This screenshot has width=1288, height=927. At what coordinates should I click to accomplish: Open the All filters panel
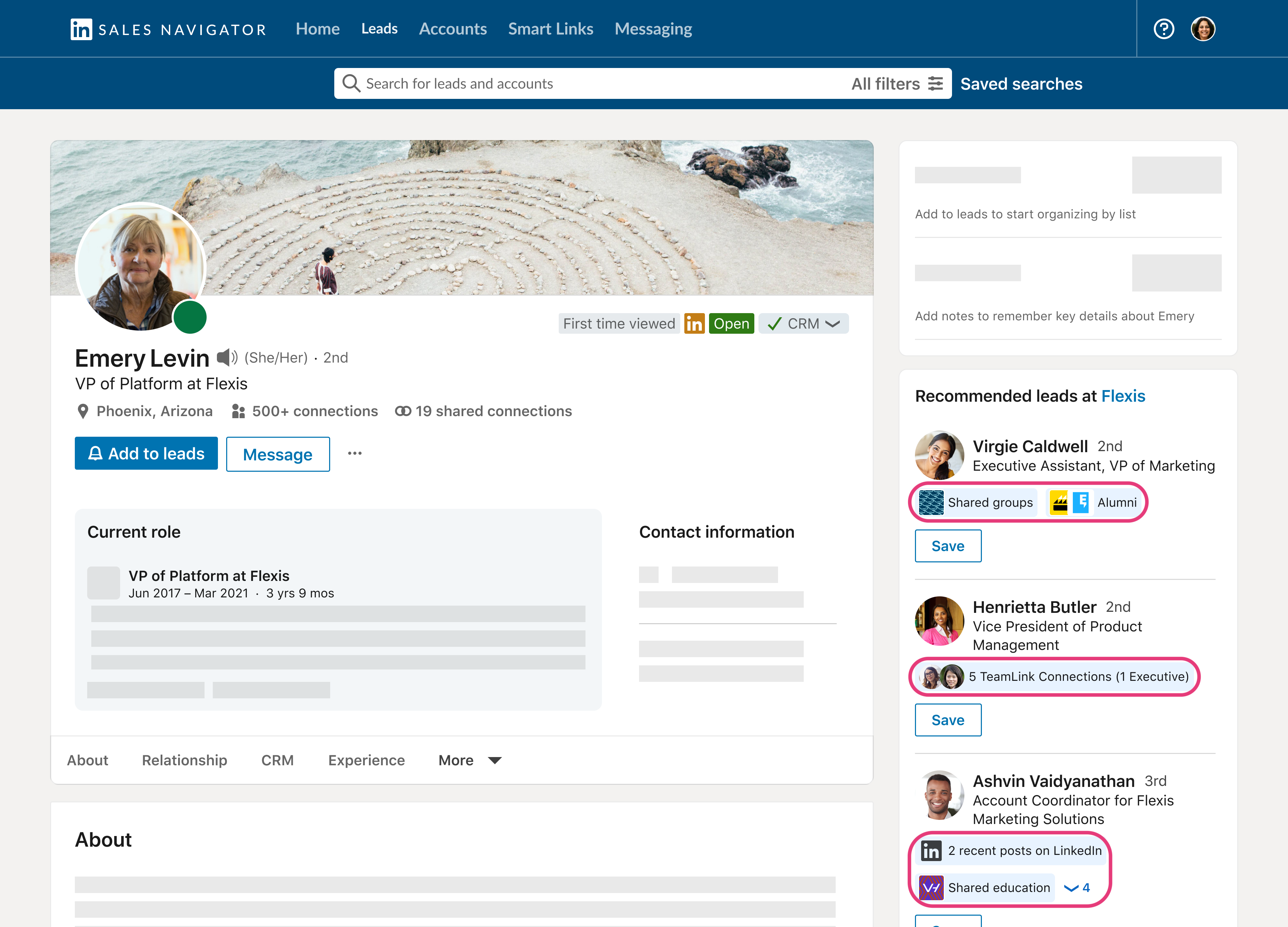coord(897,83)
